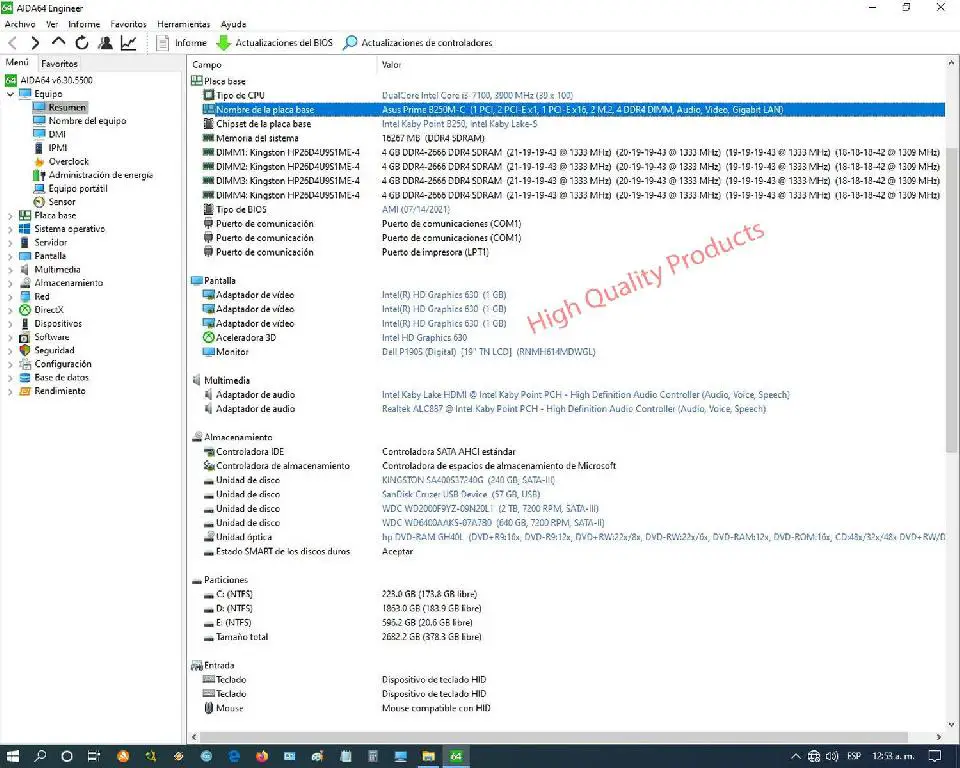Open the Ver menu
This screenshot has height=768, width=960.
coord(52,24)
